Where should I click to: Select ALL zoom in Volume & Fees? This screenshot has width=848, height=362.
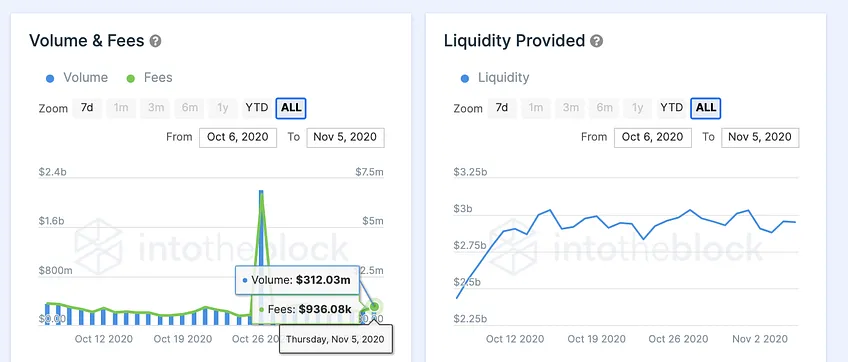pyautogui.click(x=291, y=108)
